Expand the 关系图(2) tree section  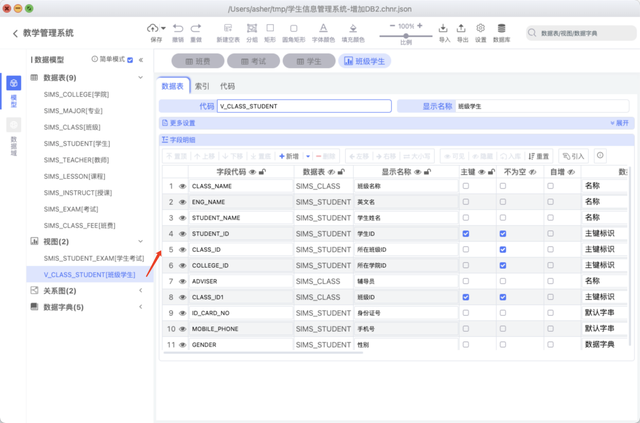click(140, 291)
